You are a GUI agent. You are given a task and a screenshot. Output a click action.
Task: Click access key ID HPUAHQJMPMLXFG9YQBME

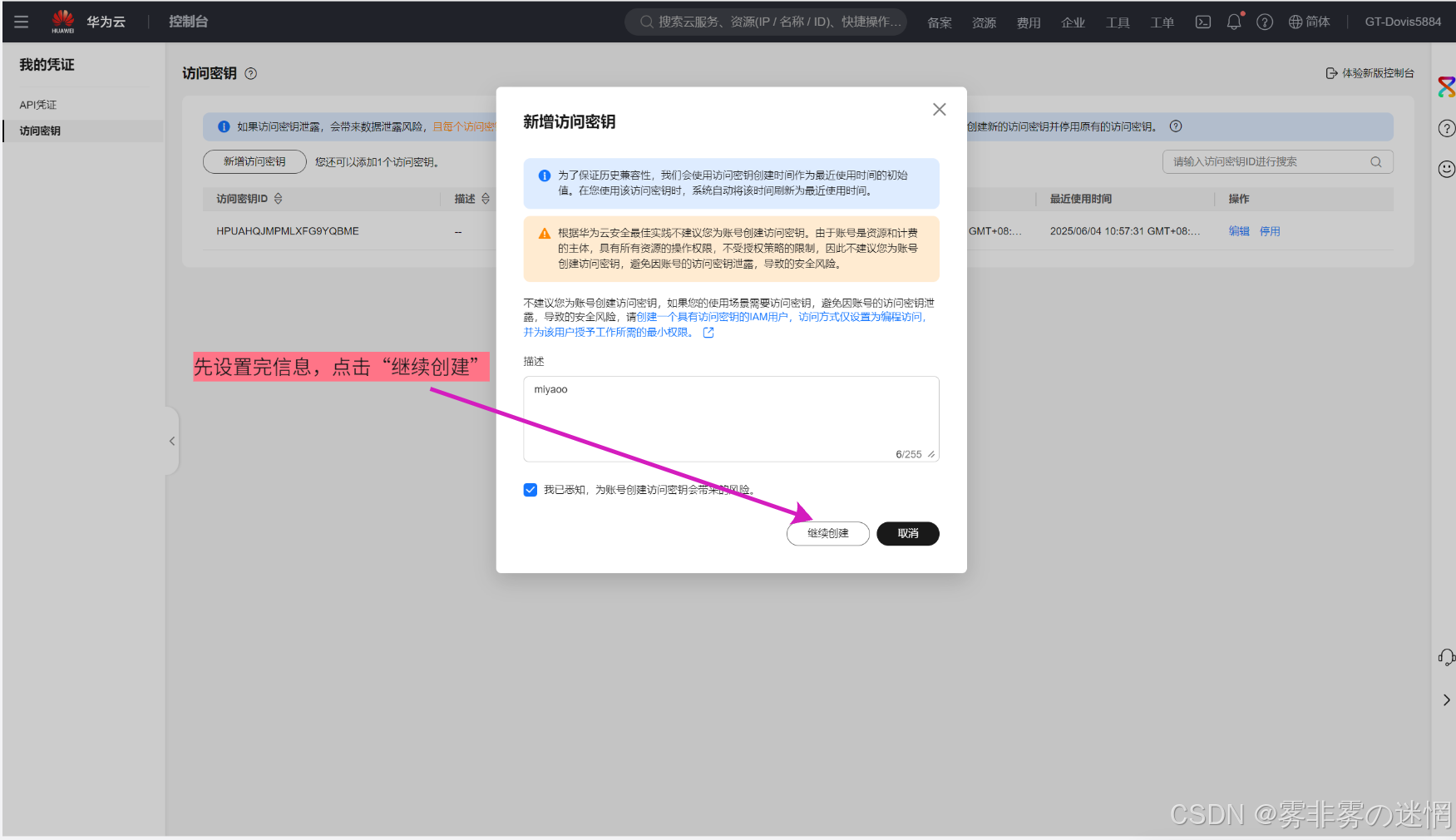coord(288,231)
